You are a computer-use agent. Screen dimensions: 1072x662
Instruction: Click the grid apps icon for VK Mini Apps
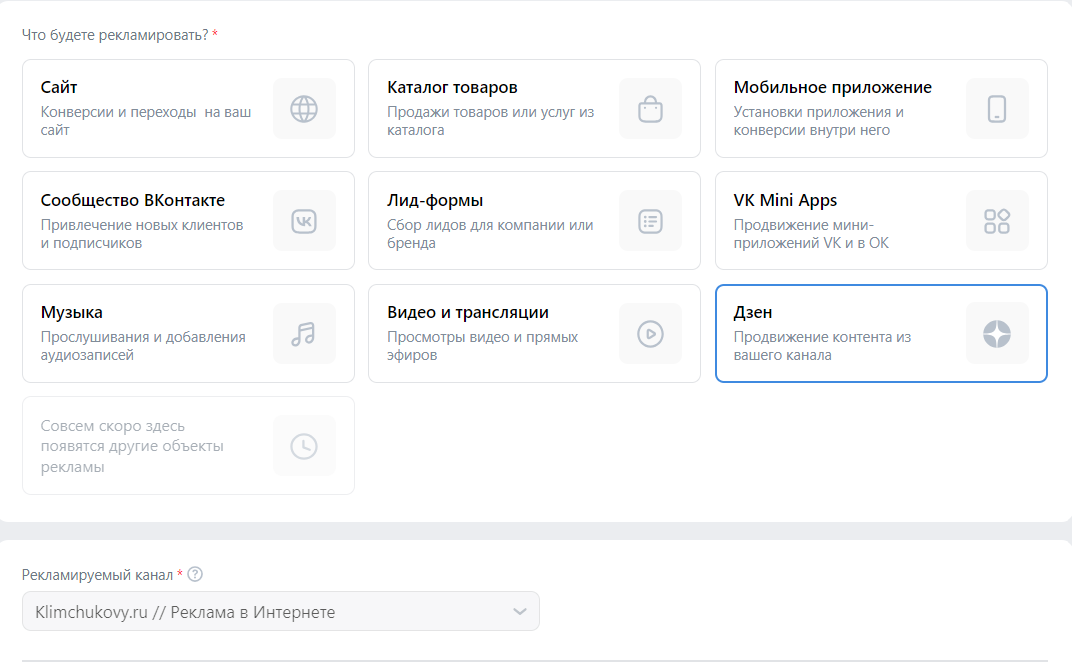[x=997, y=221]
